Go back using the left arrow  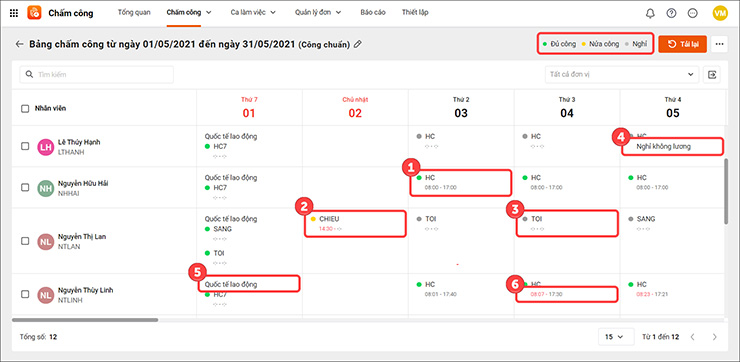tap(19, 44)
